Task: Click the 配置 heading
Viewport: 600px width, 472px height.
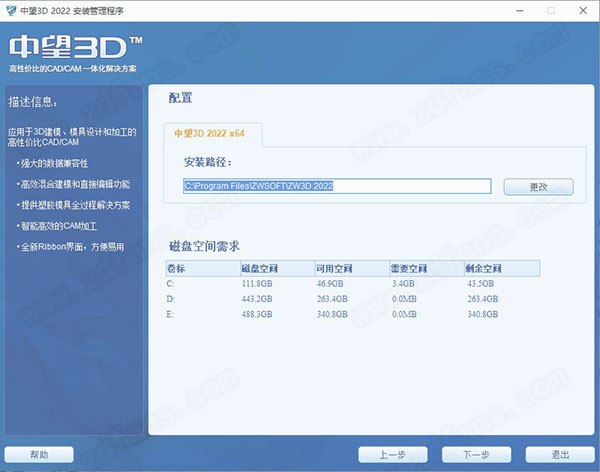Action: (x=180, y=98)
